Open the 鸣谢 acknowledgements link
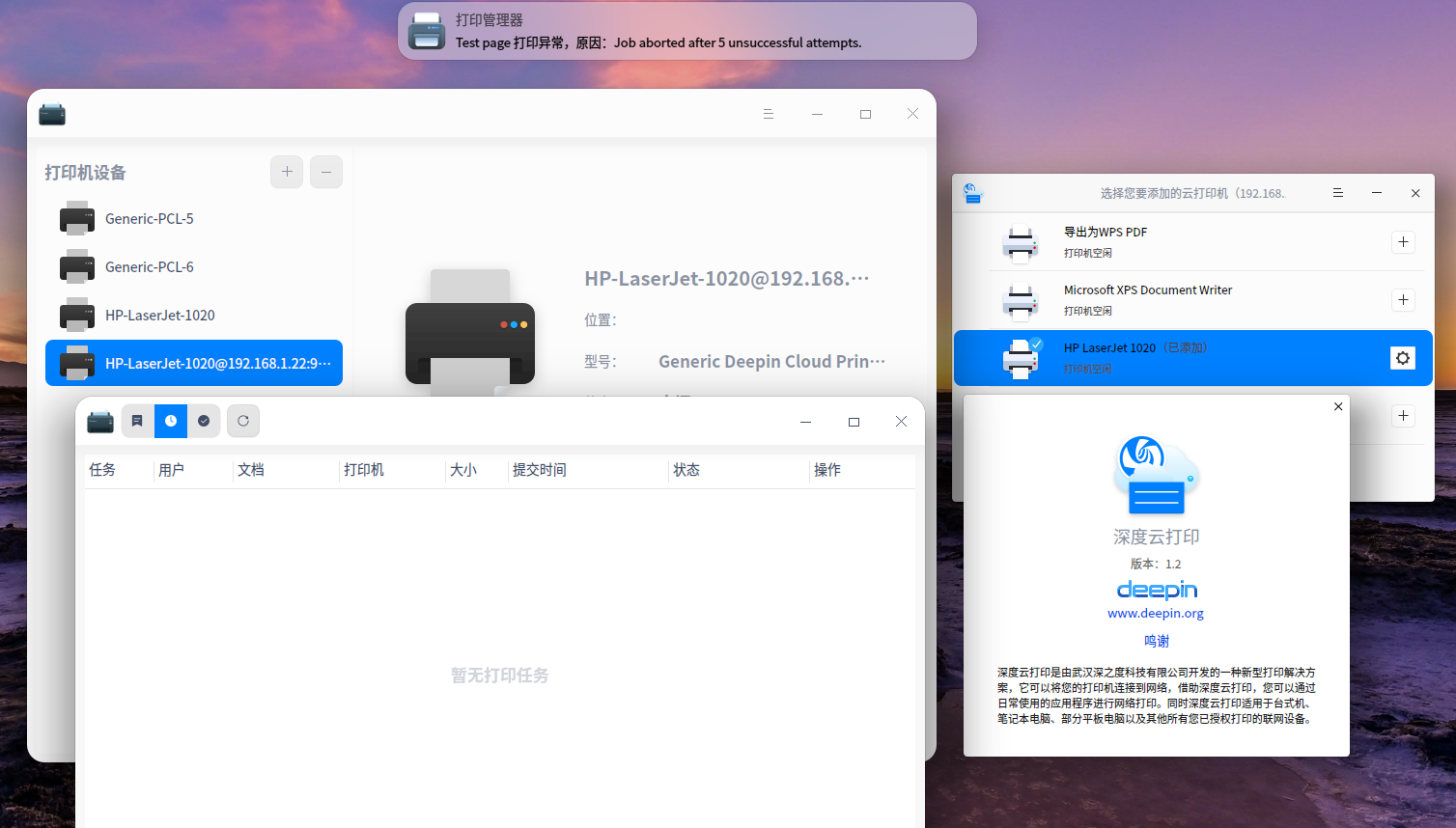The width and height of the screenshot is (1456, 828). tap(1157, 641)
